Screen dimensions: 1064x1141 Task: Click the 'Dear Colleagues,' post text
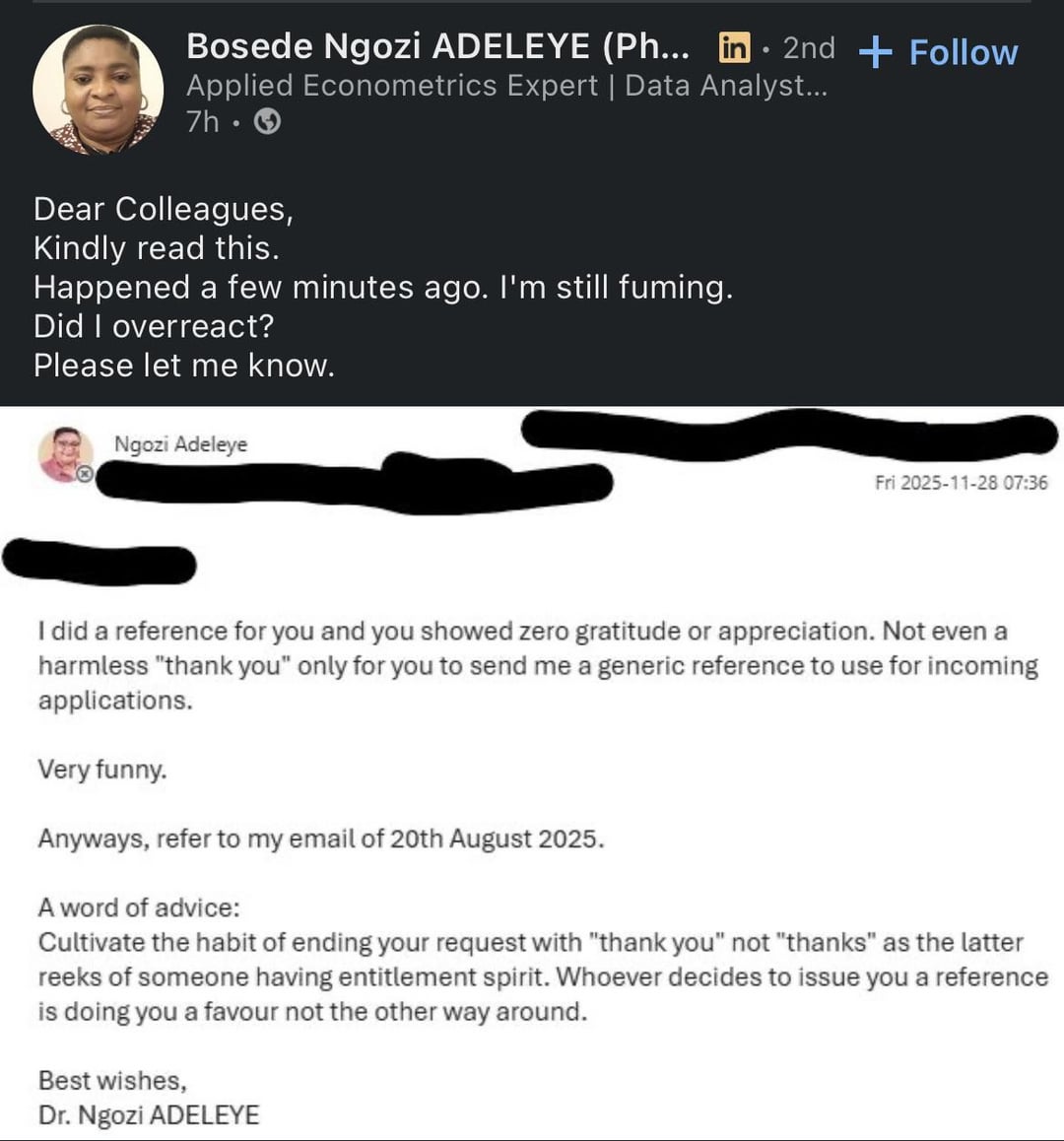[164, 209]
